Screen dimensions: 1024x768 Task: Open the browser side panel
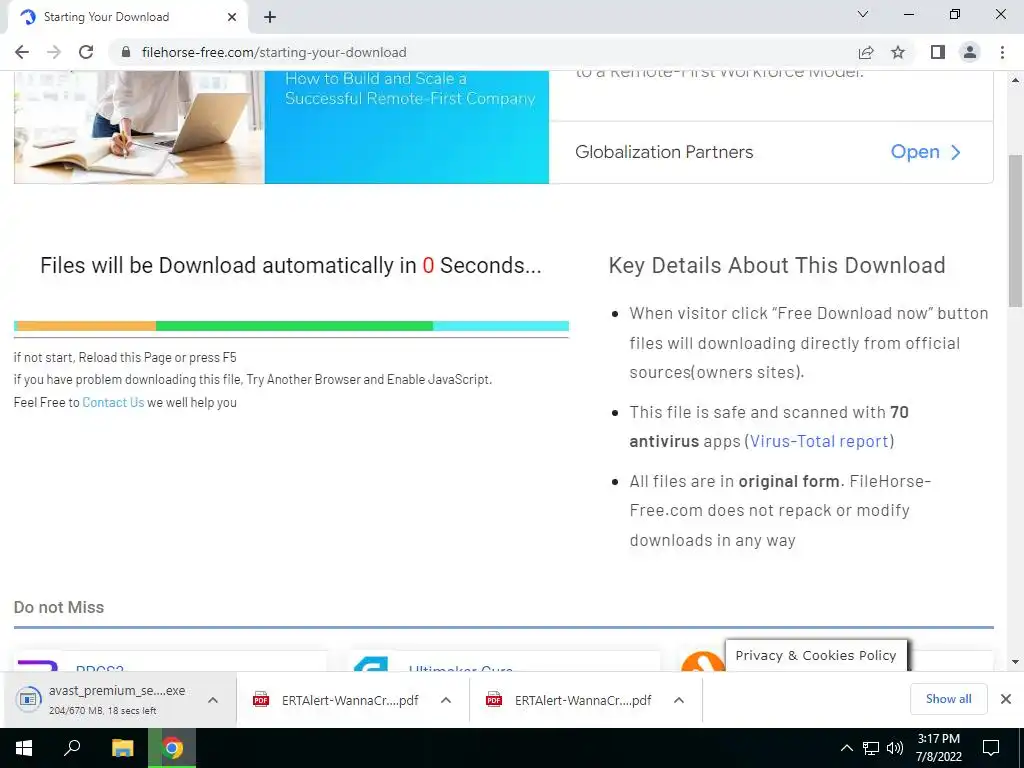tap(938, 52)
